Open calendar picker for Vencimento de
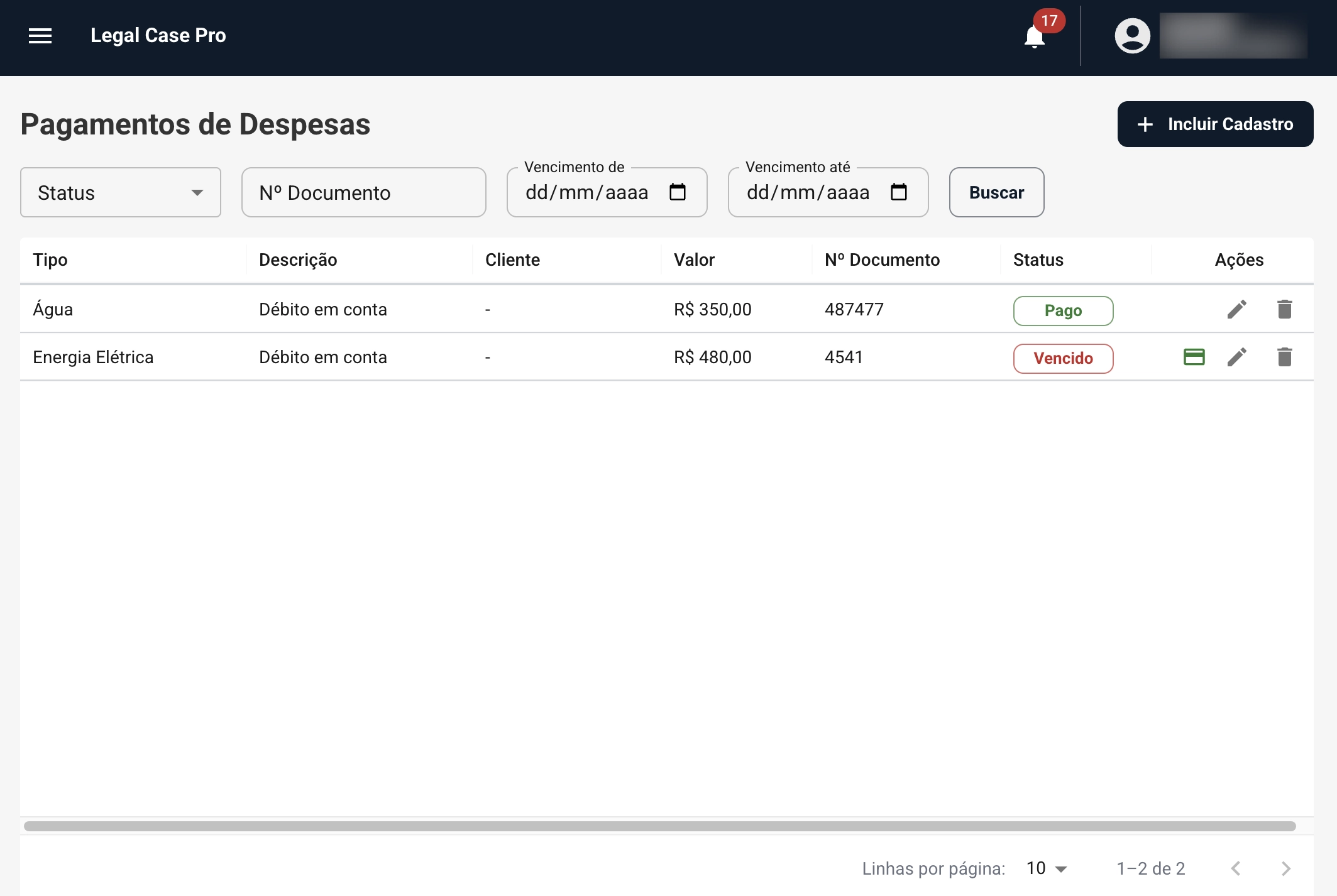Viewport: 1337px width, 896px height. click(x=678, y=192)
